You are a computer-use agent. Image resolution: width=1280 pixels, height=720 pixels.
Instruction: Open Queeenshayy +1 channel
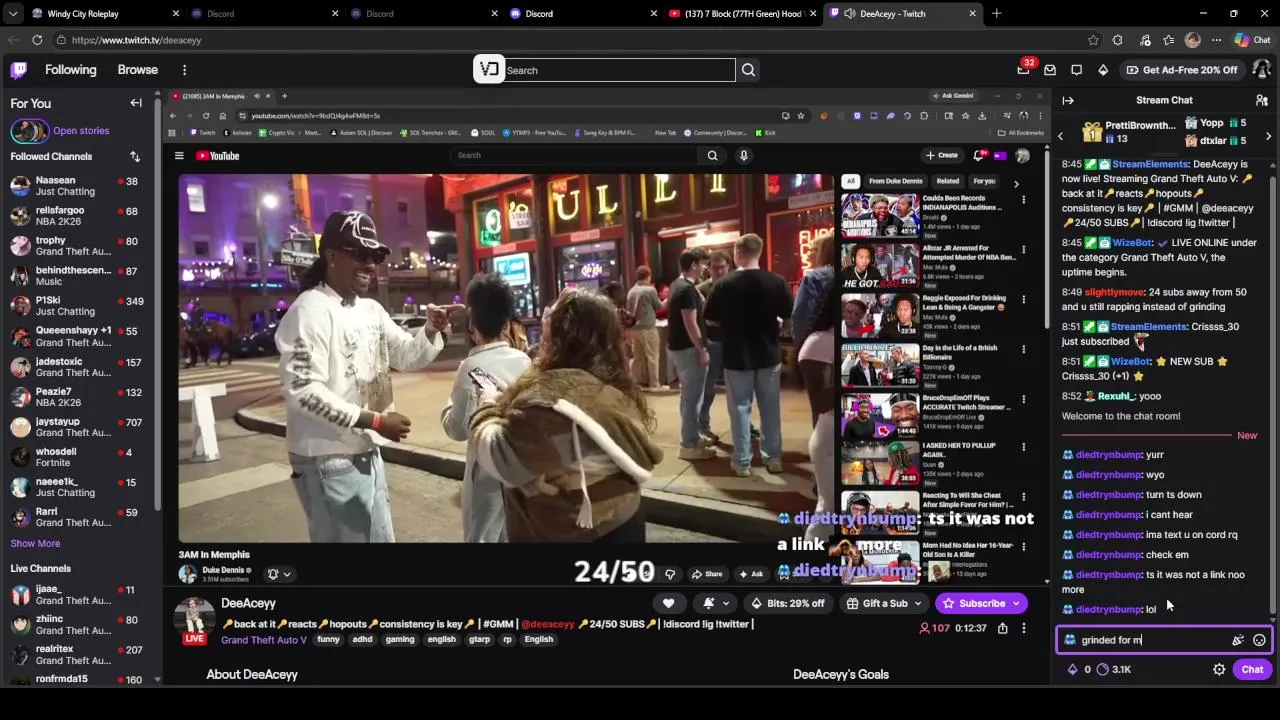tap(78, 336)
